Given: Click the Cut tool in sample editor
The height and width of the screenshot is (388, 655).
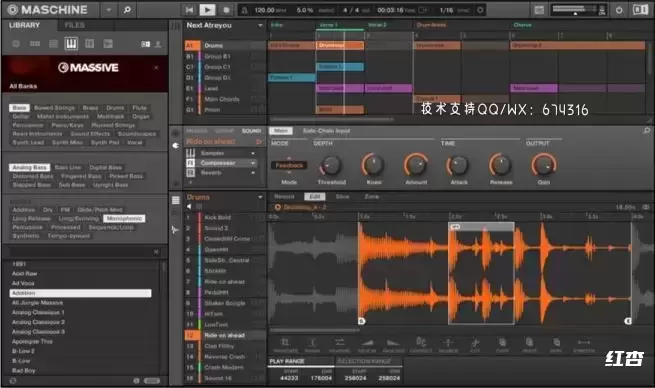Looking at the screenshot, I should click(x=475, y=345).
